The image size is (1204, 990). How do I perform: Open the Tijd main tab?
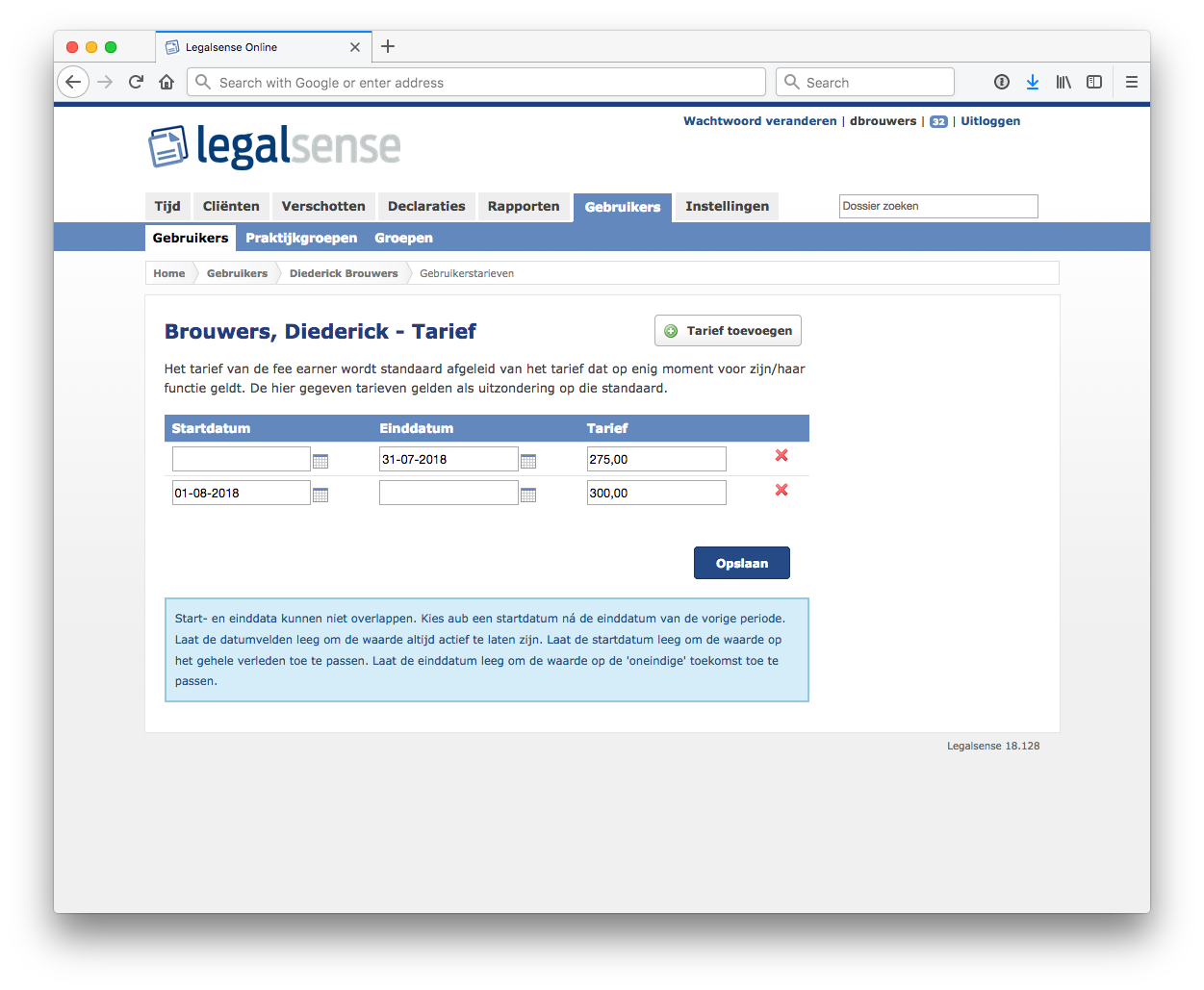pos(167,206)
